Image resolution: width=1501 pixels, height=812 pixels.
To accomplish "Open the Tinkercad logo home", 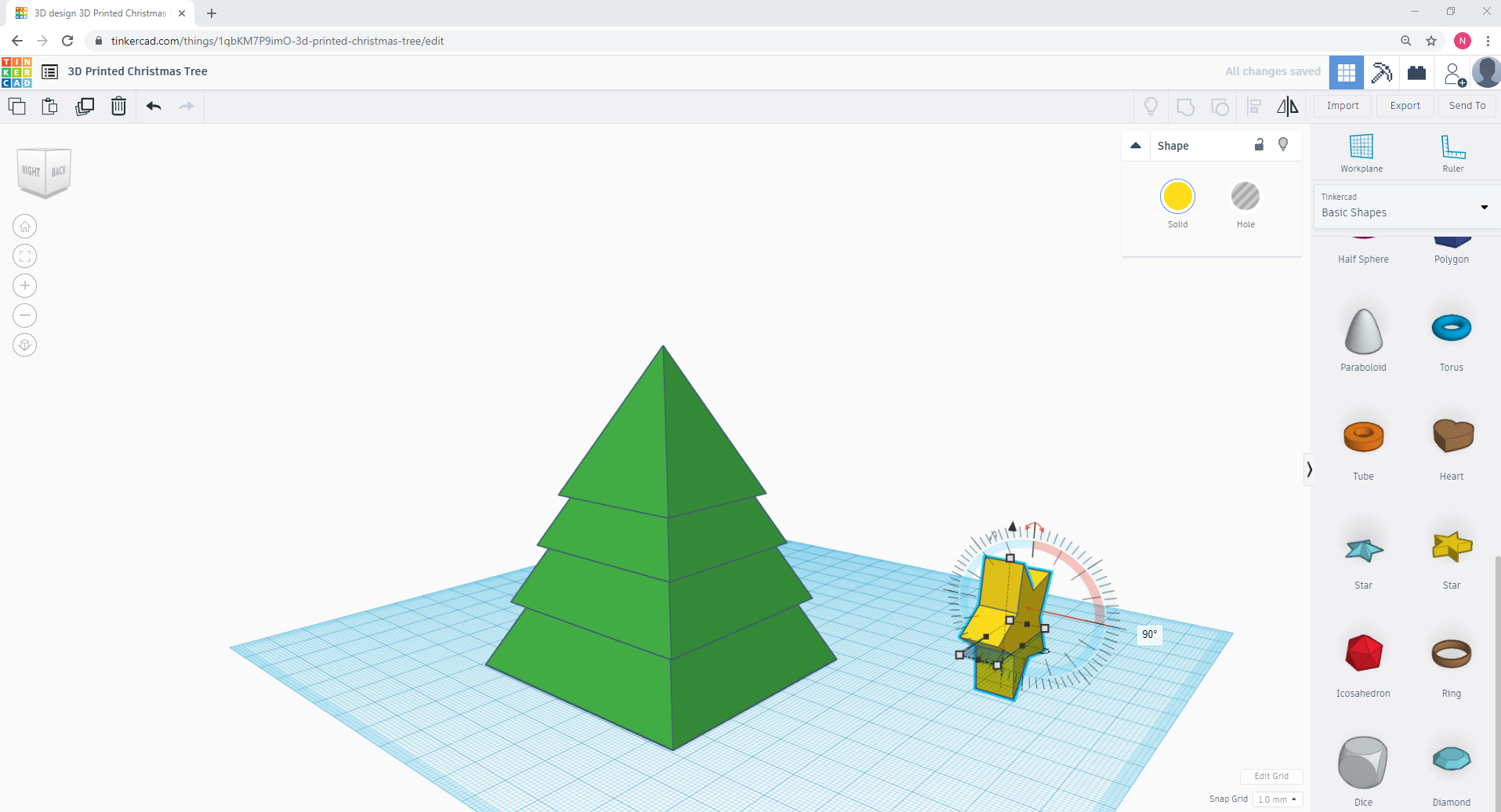I will [16, 72].
